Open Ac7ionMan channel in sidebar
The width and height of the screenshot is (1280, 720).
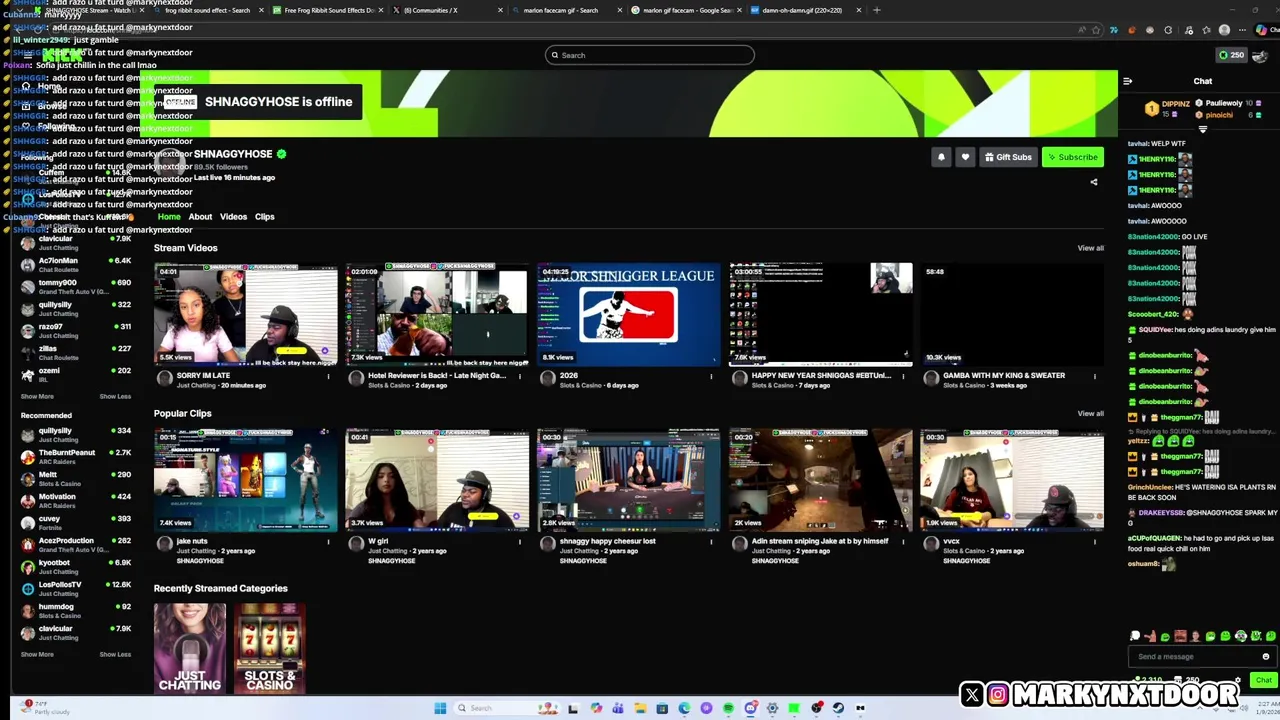(76, 265)
